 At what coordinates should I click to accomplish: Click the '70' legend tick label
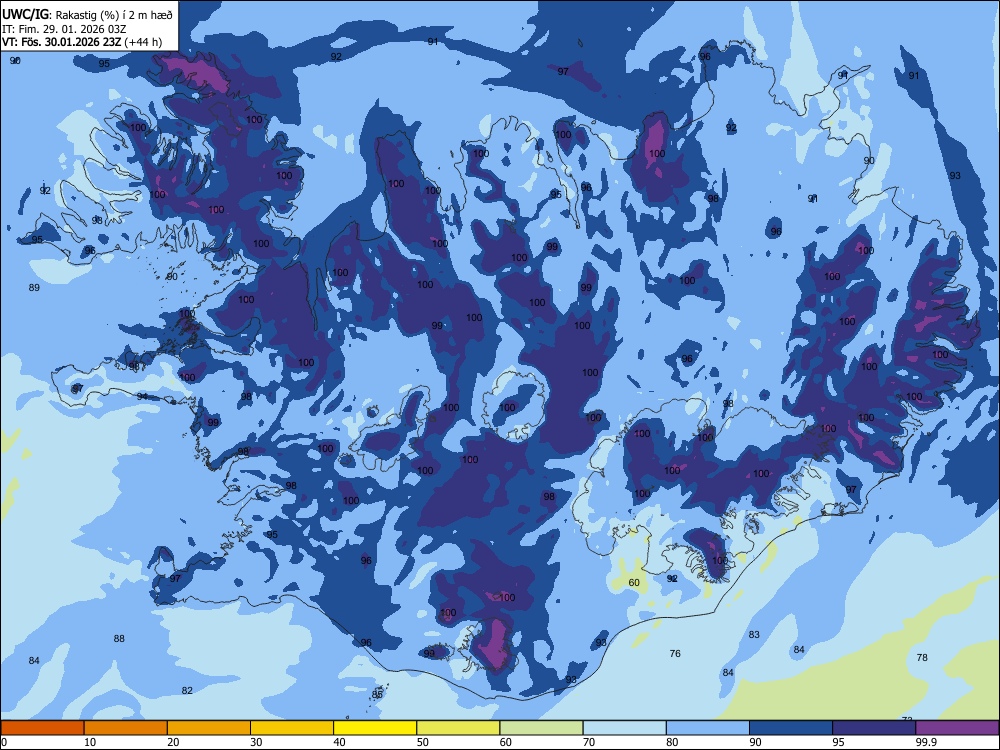pos(589,742)
